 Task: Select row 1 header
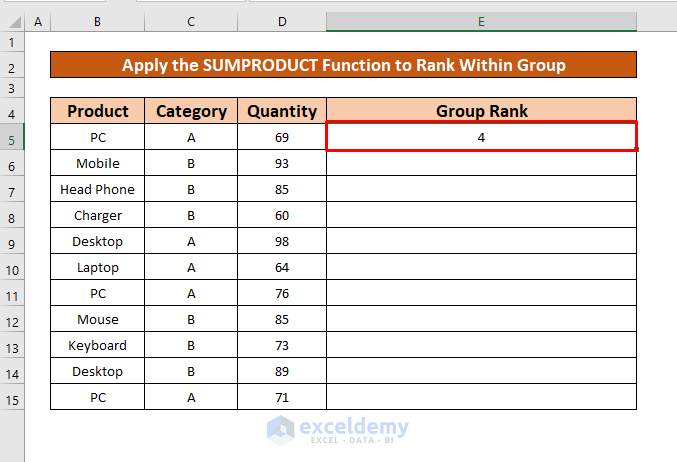pyautogui.click(x=12, y=42)
